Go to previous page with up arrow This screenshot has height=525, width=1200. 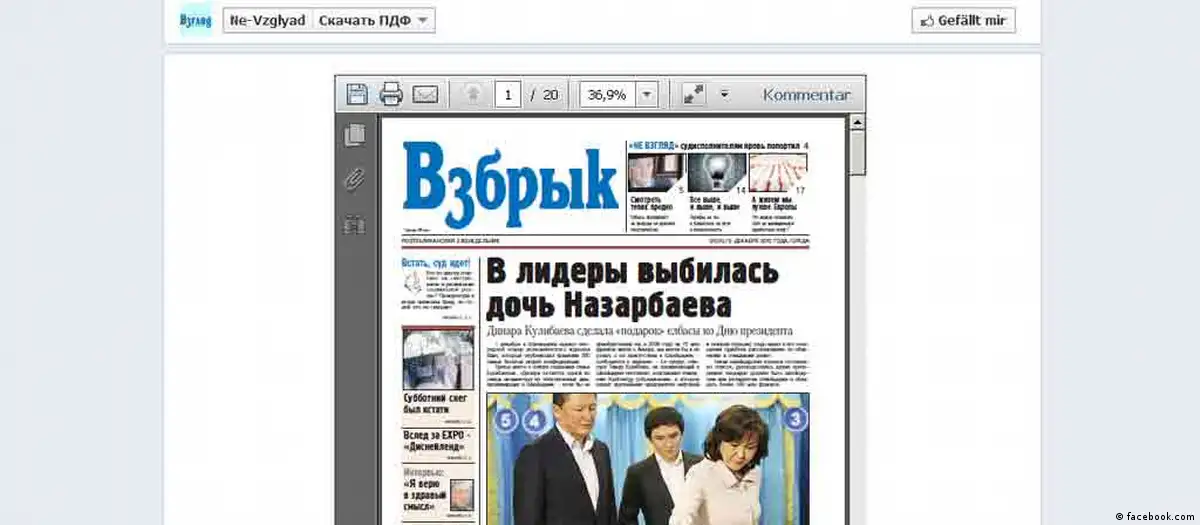tap(472, 95)
